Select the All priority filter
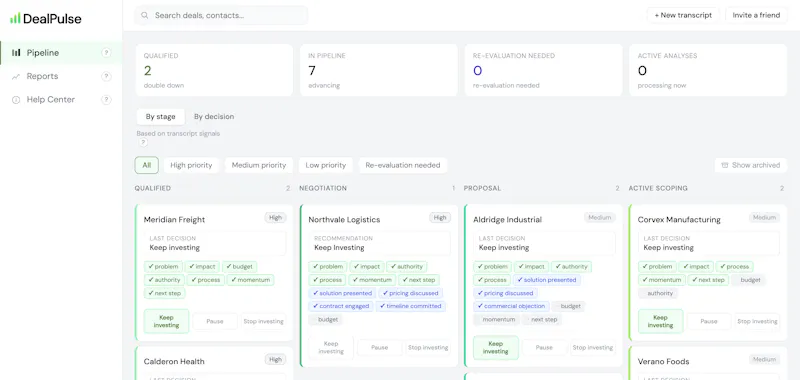The width and height of the screenshot is (800, 380). click(x=147, y=165)
